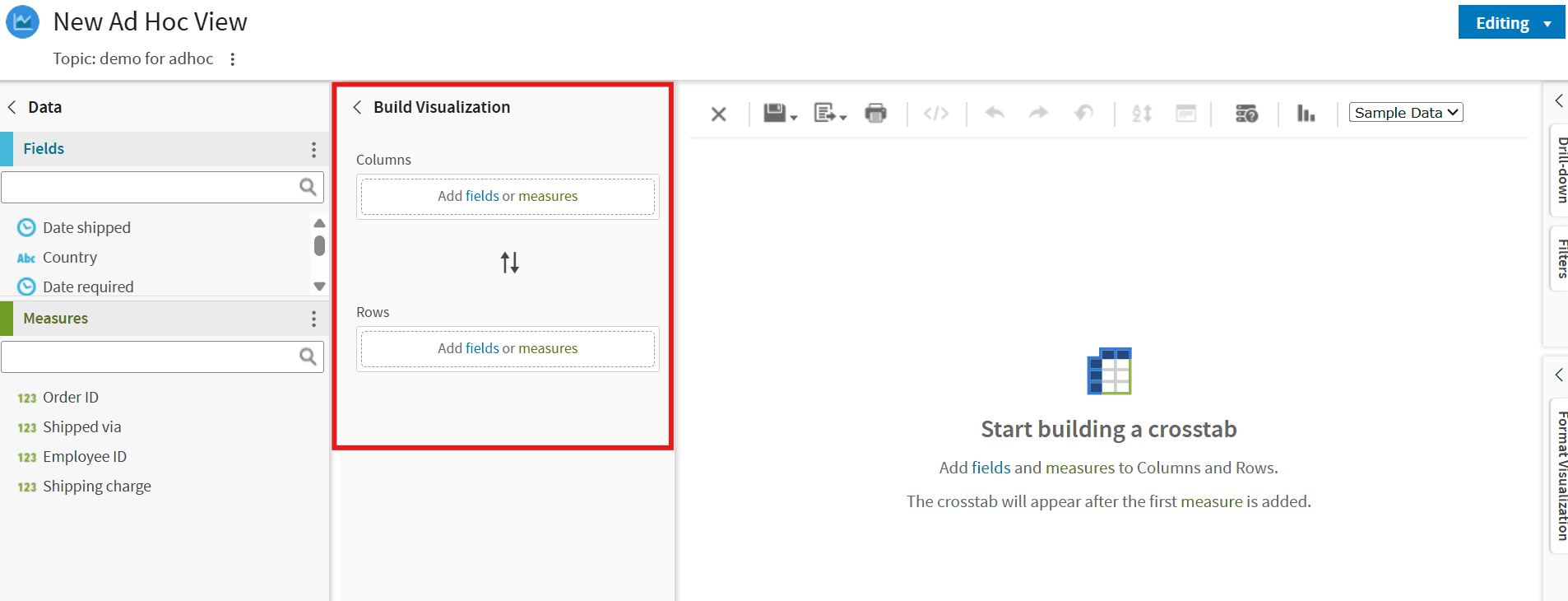The width and height of the screenshot is (1568, 601).
Task: Open the Filters side tab
Action: click(1560, 259)
